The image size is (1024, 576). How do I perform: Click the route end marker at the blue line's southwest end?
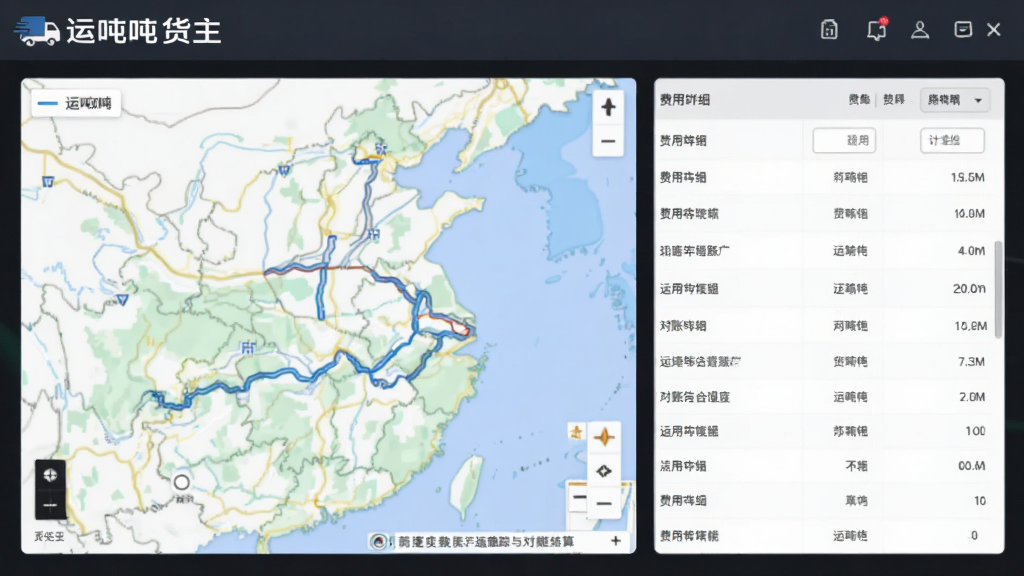tap(157, 396)
